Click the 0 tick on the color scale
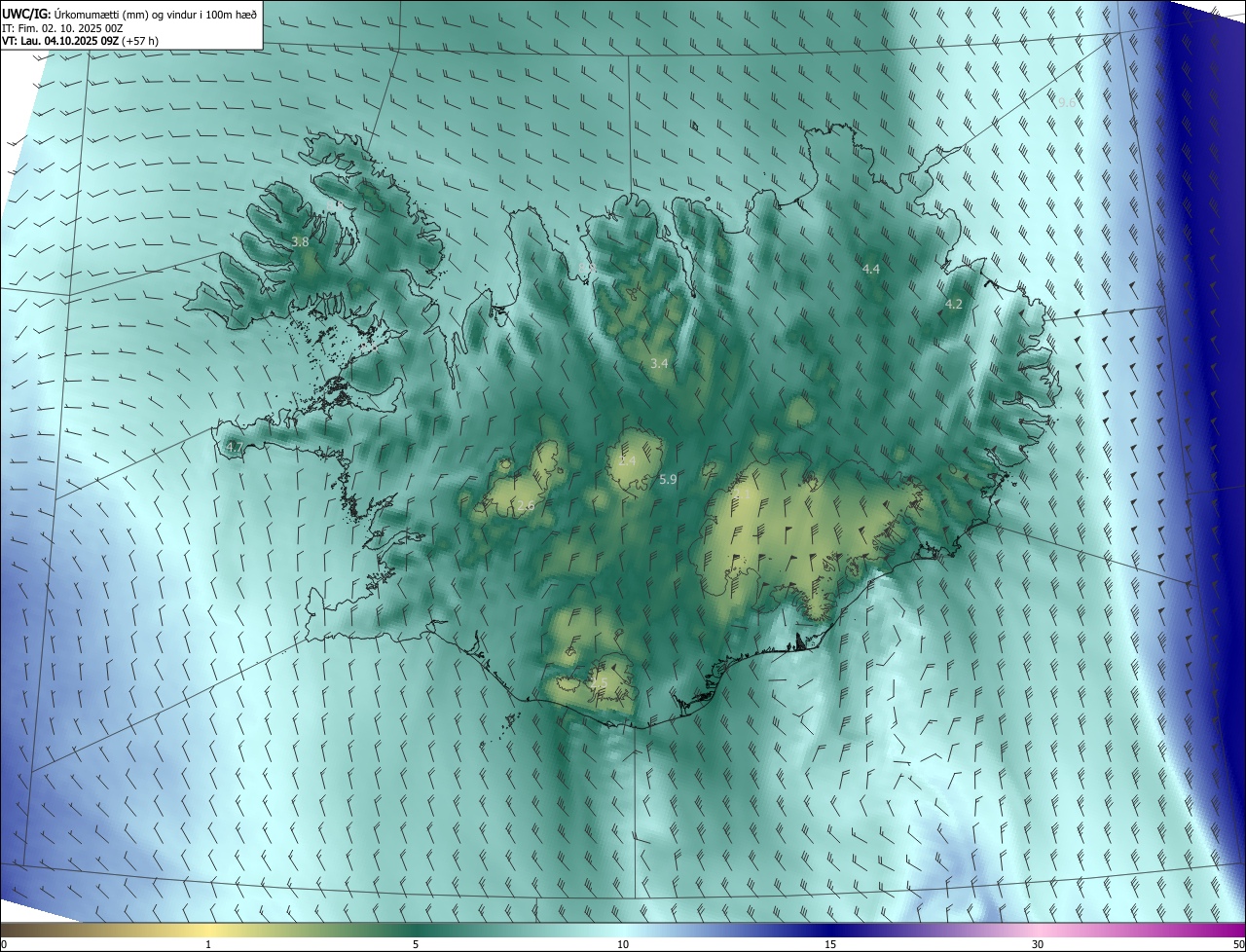 pyautogui.click(x=3, y=944)
